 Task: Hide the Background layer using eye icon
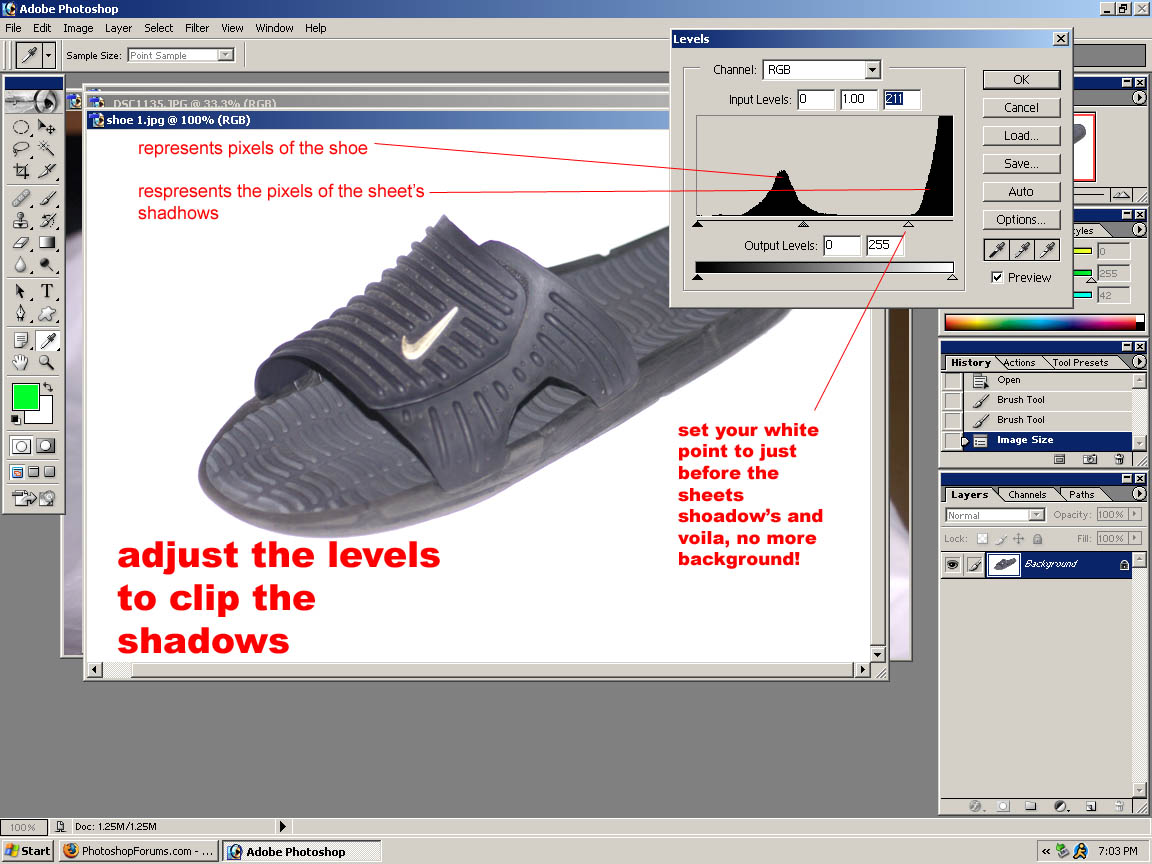(952, 565)
